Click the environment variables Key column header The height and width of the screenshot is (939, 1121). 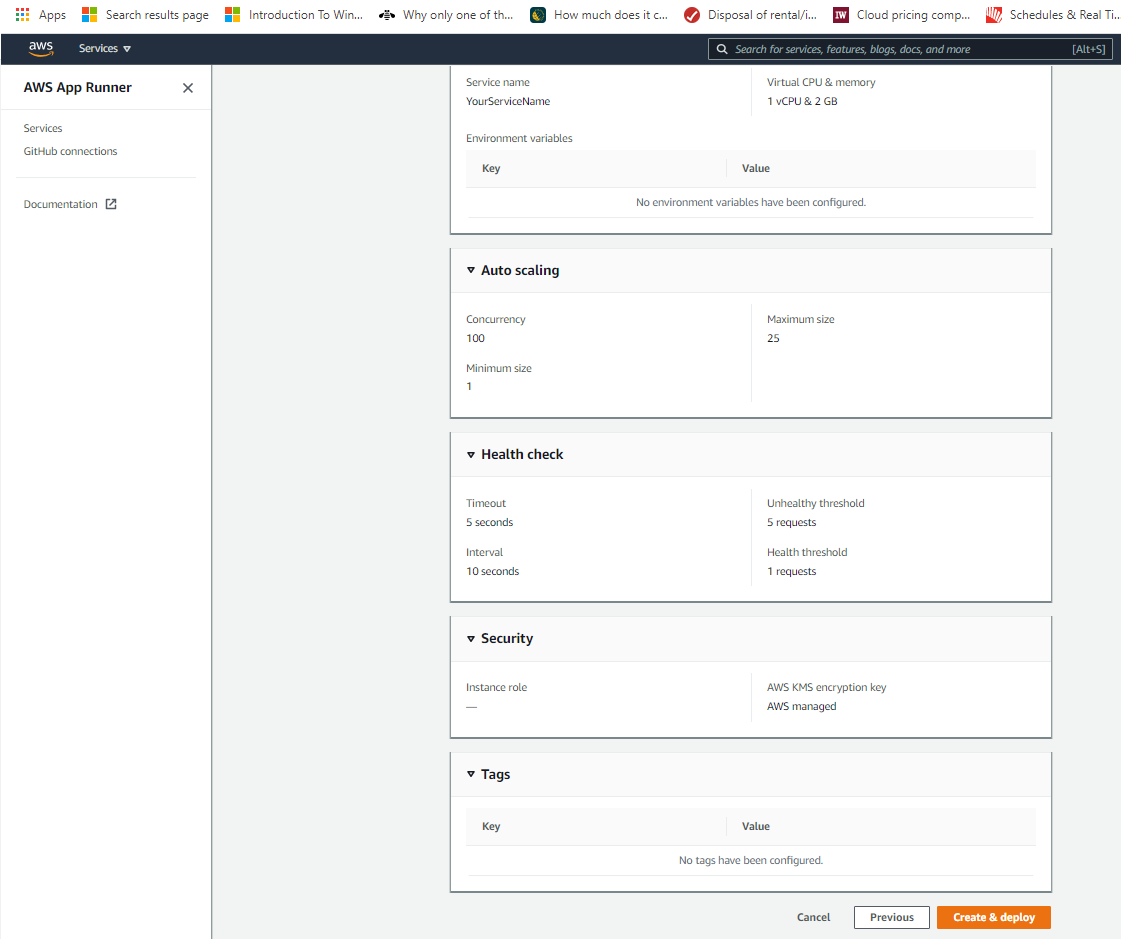point(491,169)
